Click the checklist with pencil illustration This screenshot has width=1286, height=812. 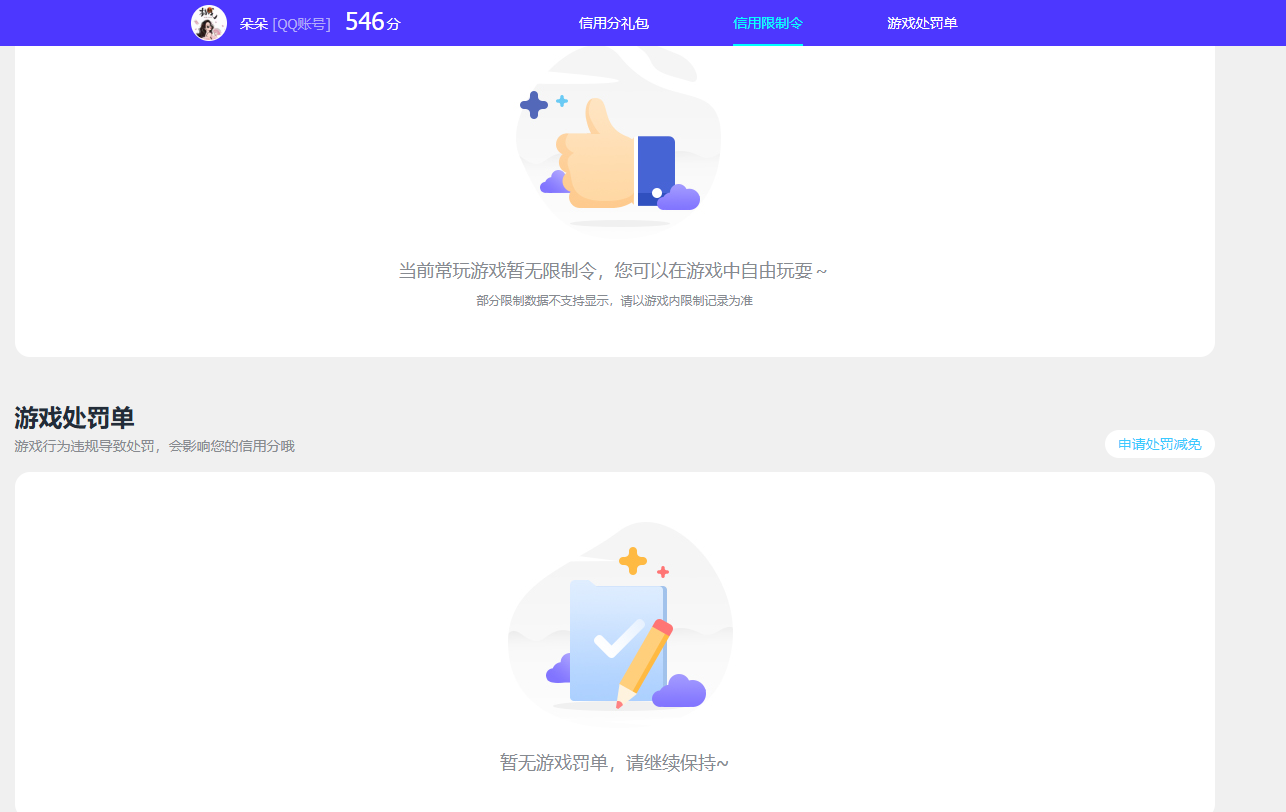[620, 621]
